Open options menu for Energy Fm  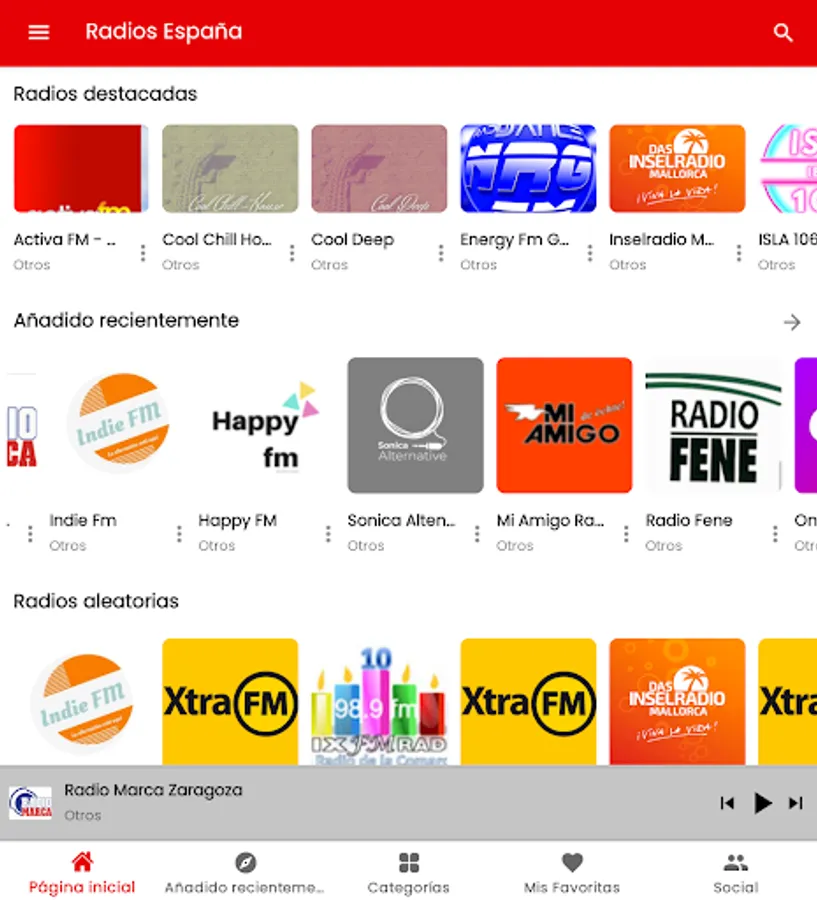590,253
